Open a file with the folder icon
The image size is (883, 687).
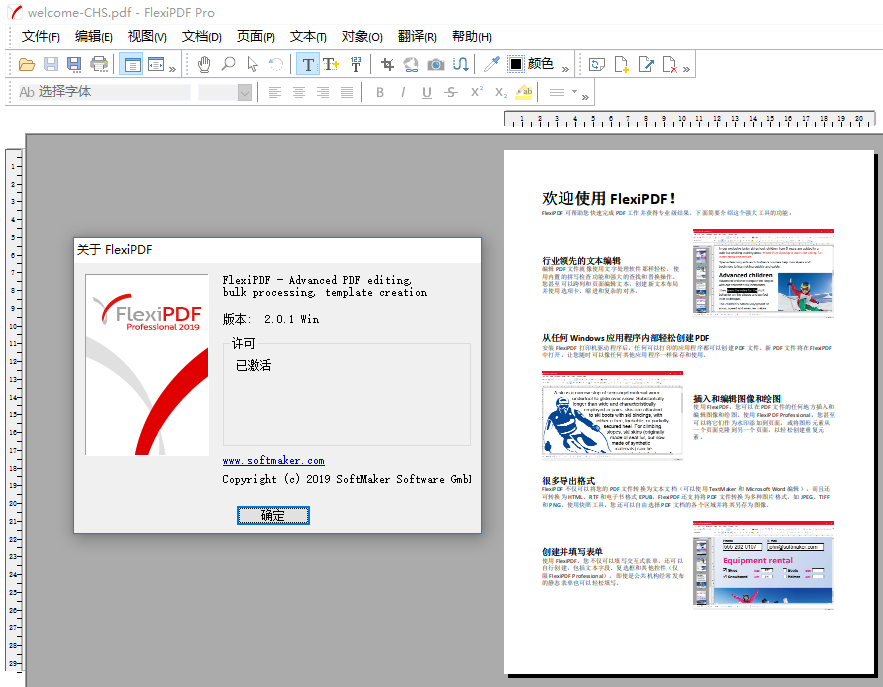click(26, 64)
